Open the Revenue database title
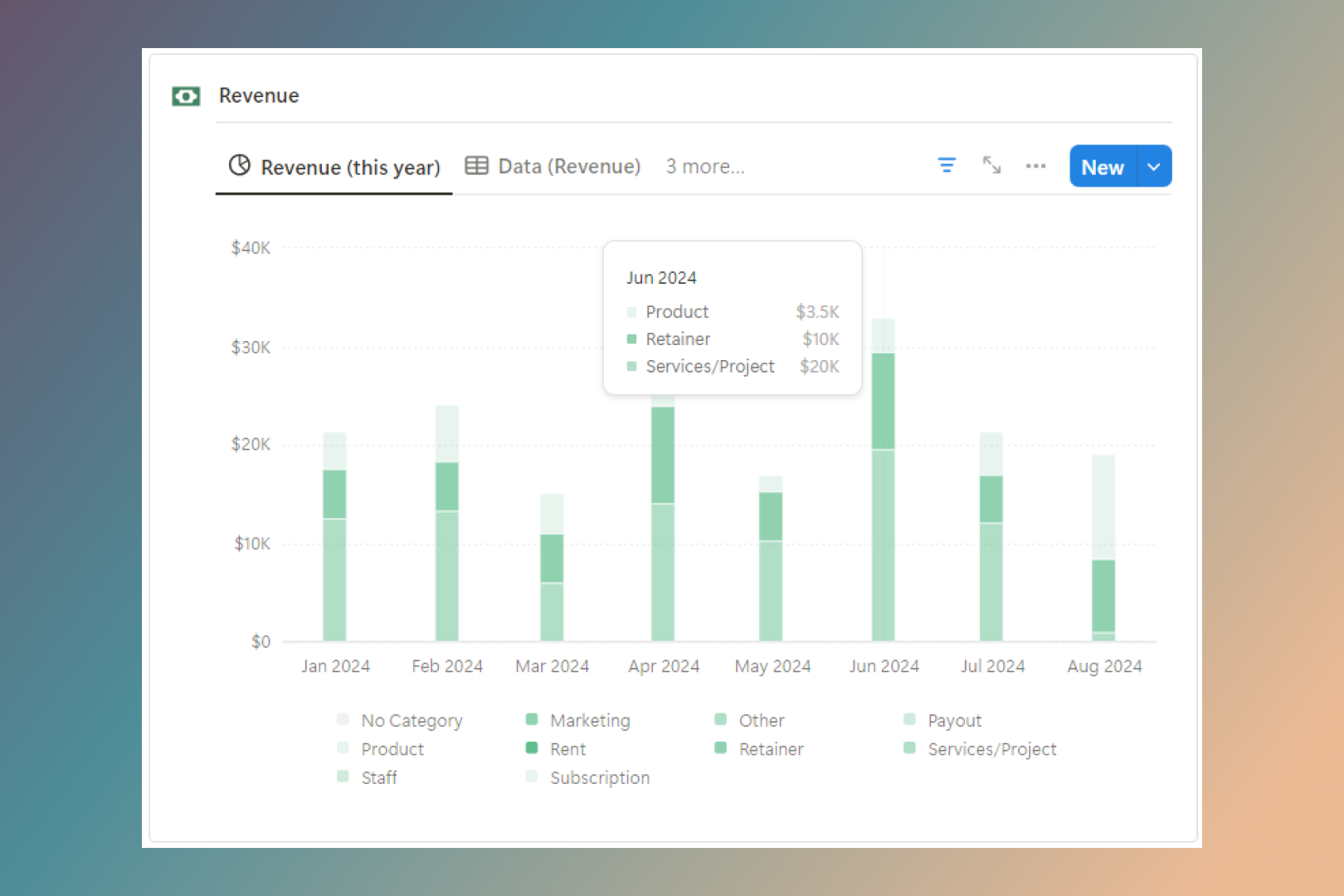The image size is (1344, 896). [x=259, y=95]
